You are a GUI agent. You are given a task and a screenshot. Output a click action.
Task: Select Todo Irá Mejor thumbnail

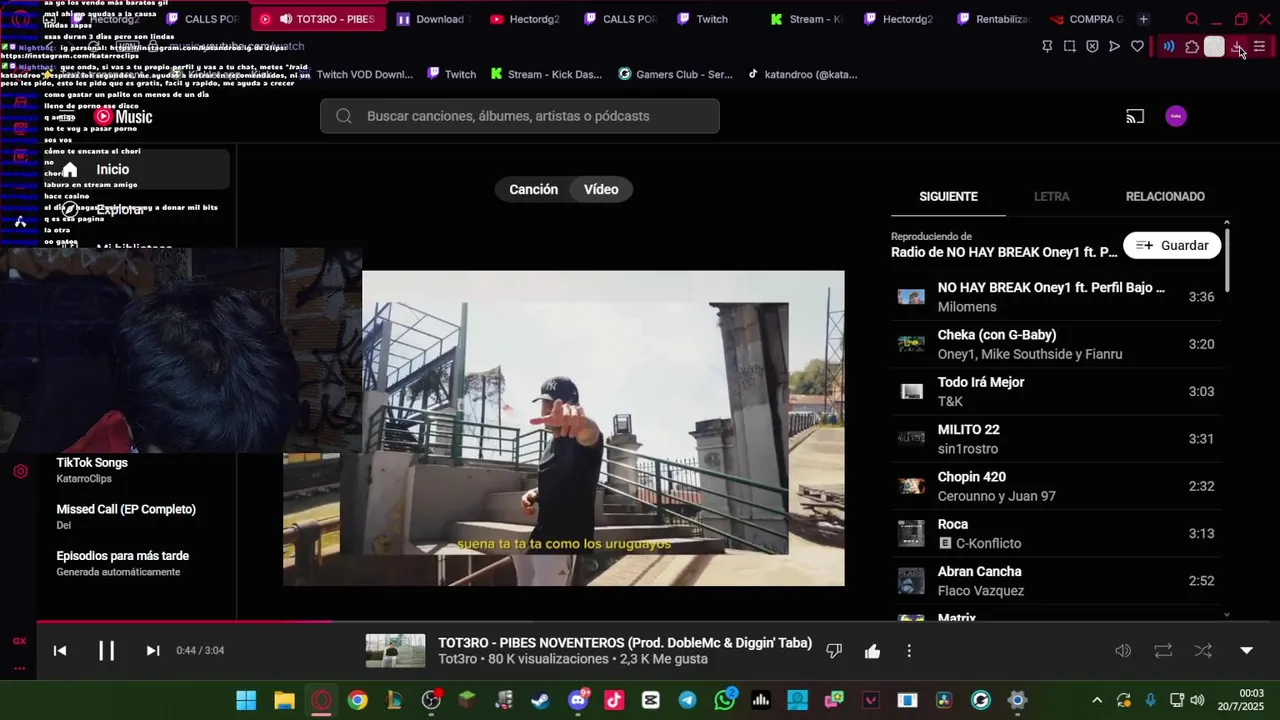point(911,392)
